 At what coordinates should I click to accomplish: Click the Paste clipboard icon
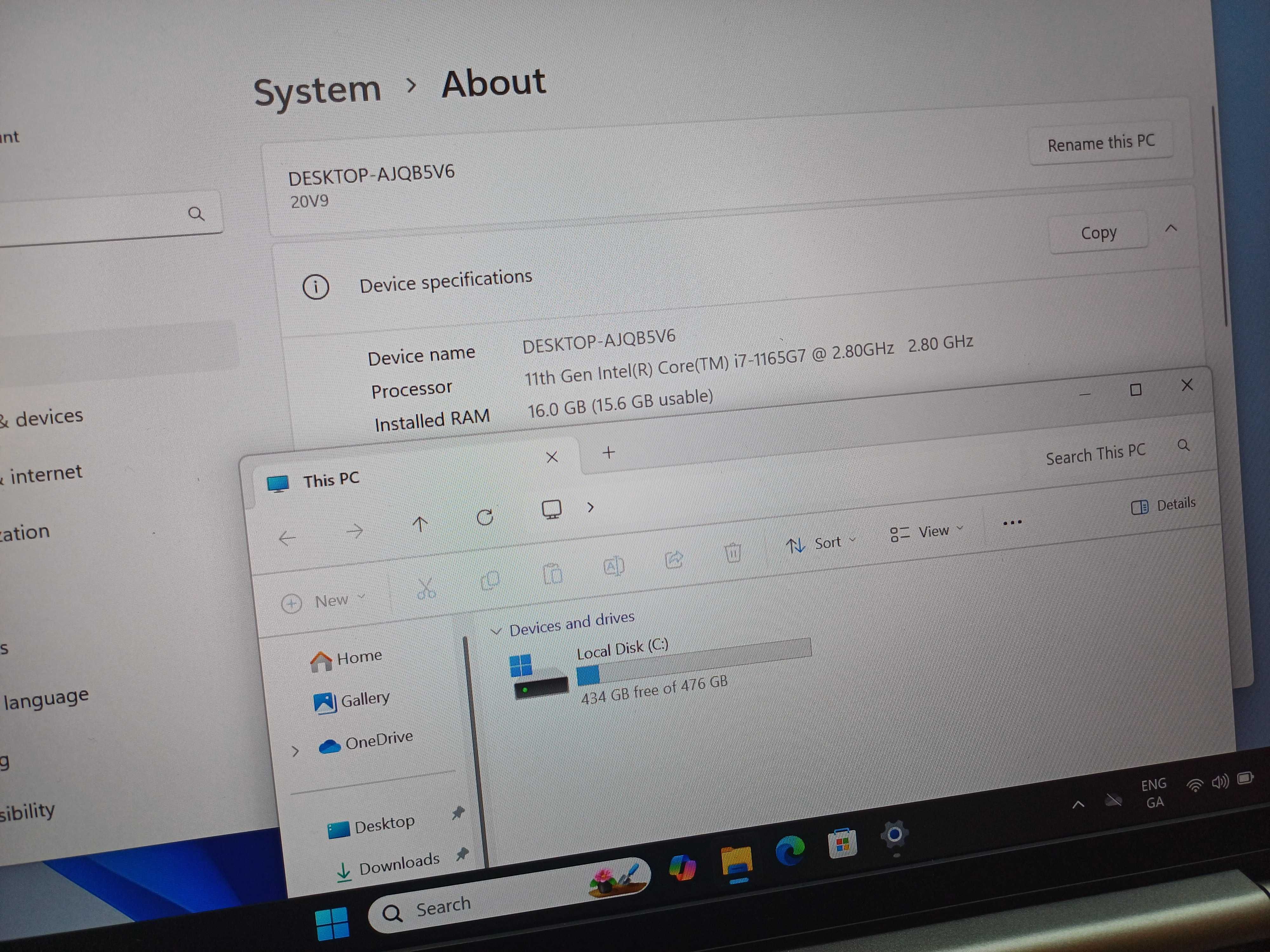click(552, 573)
